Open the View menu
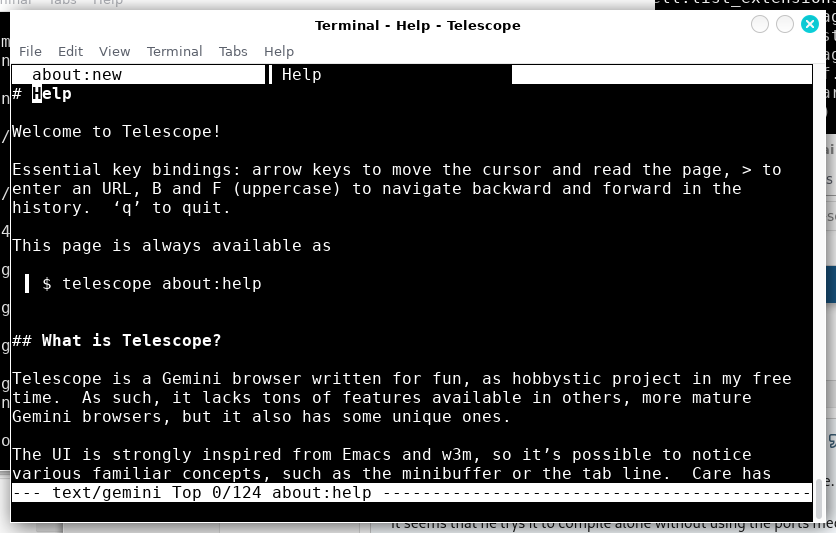 click(114, 51)
